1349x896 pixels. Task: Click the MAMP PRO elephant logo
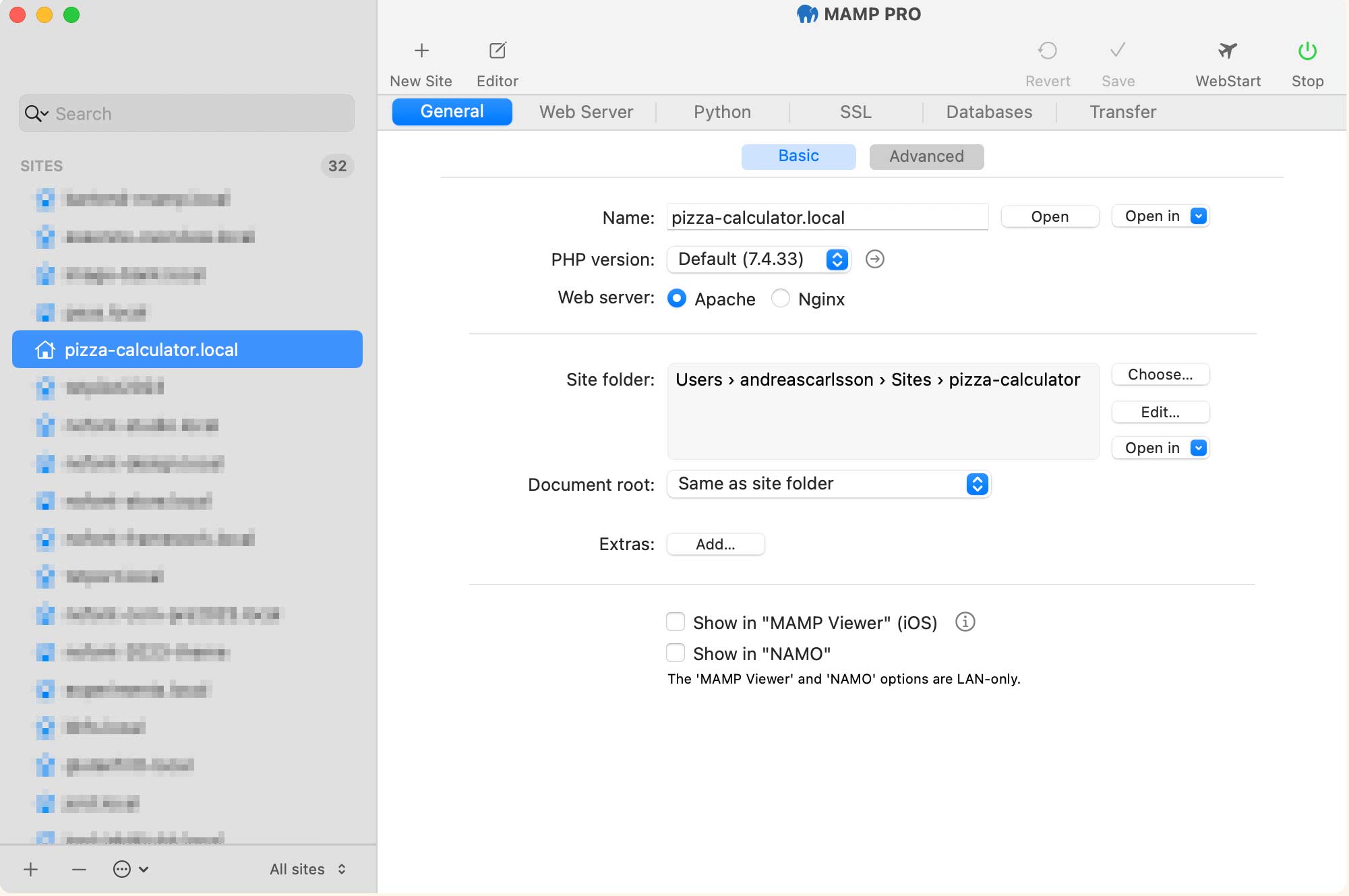pos(807,14)
